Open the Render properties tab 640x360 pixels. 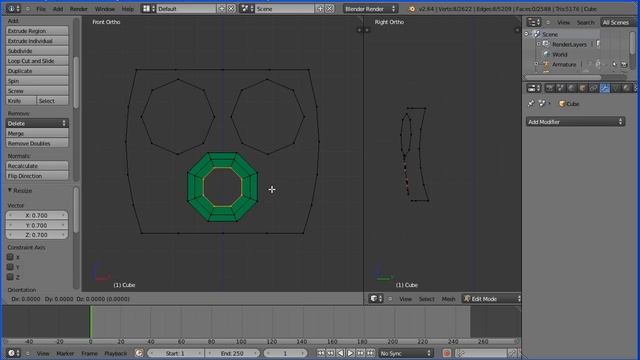click(x=549, y=88)
